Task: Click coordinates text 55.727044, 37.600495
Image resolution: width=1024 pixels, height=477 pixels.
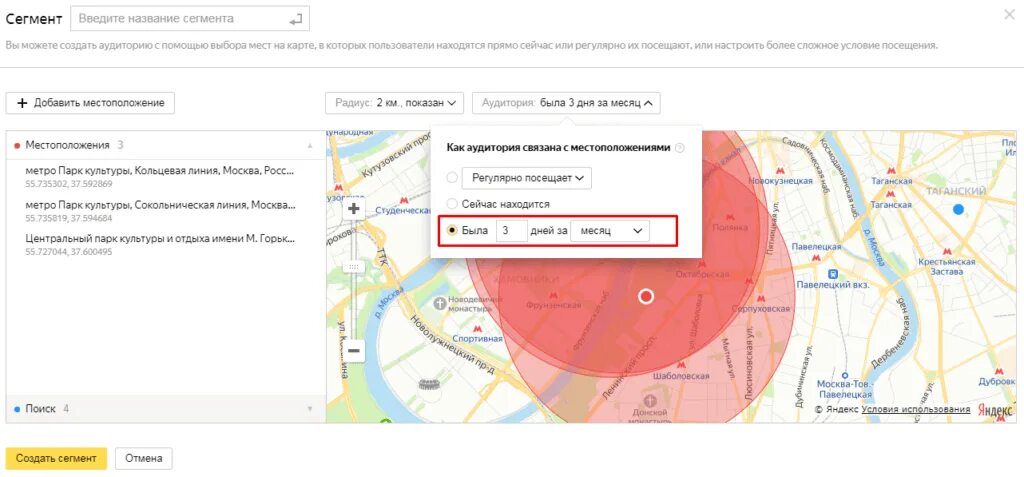Action: [x=69, y=252]
